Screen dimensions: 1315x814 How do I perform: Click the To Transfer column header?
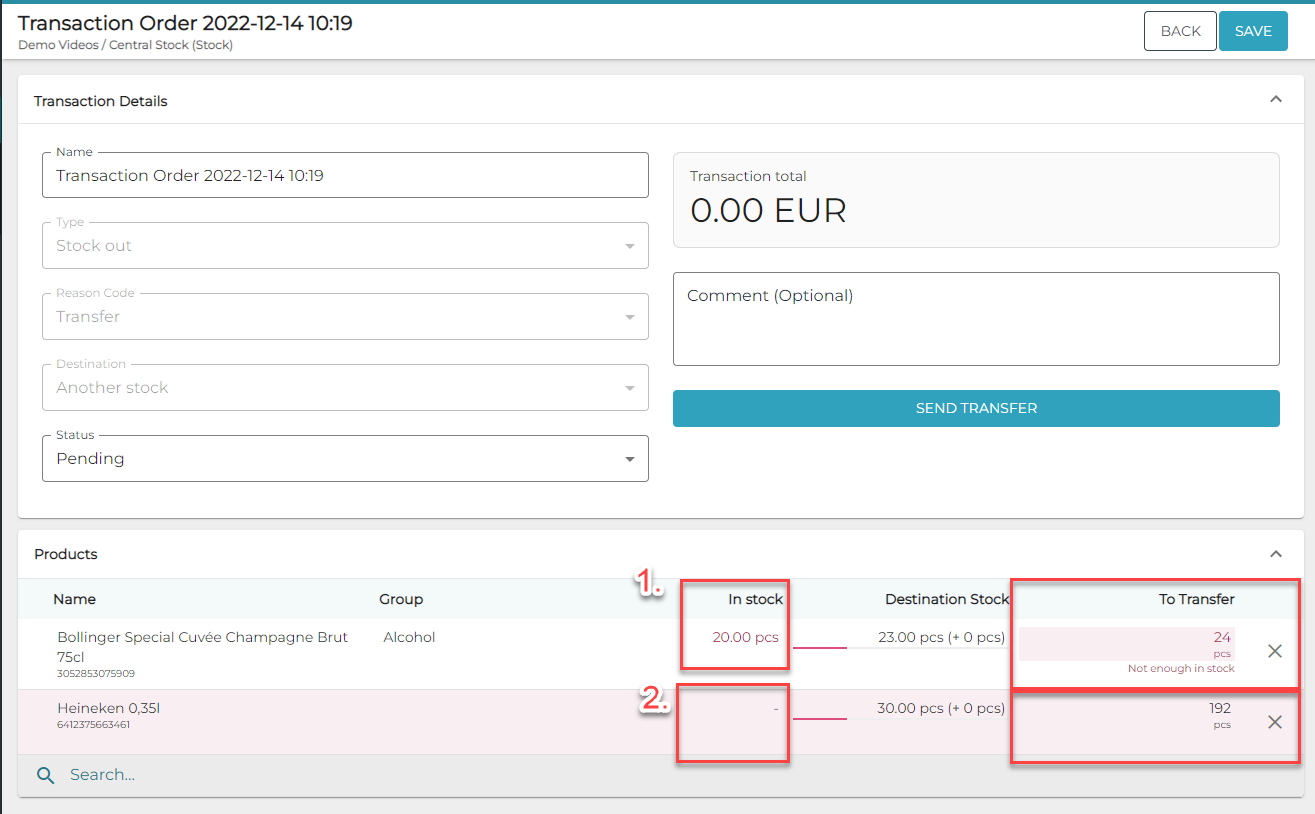(x=1196, y=600)
